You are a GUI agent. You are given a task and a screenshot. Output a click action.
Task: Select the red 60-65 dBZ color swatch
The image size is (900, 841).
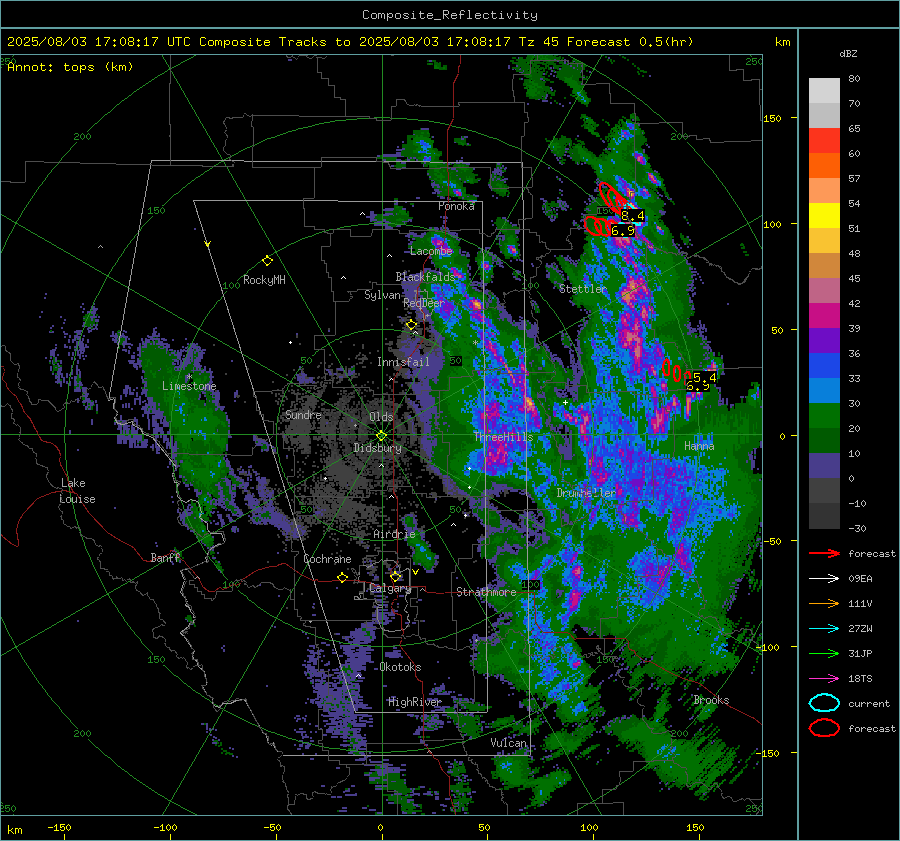click(x=824, y=141)
